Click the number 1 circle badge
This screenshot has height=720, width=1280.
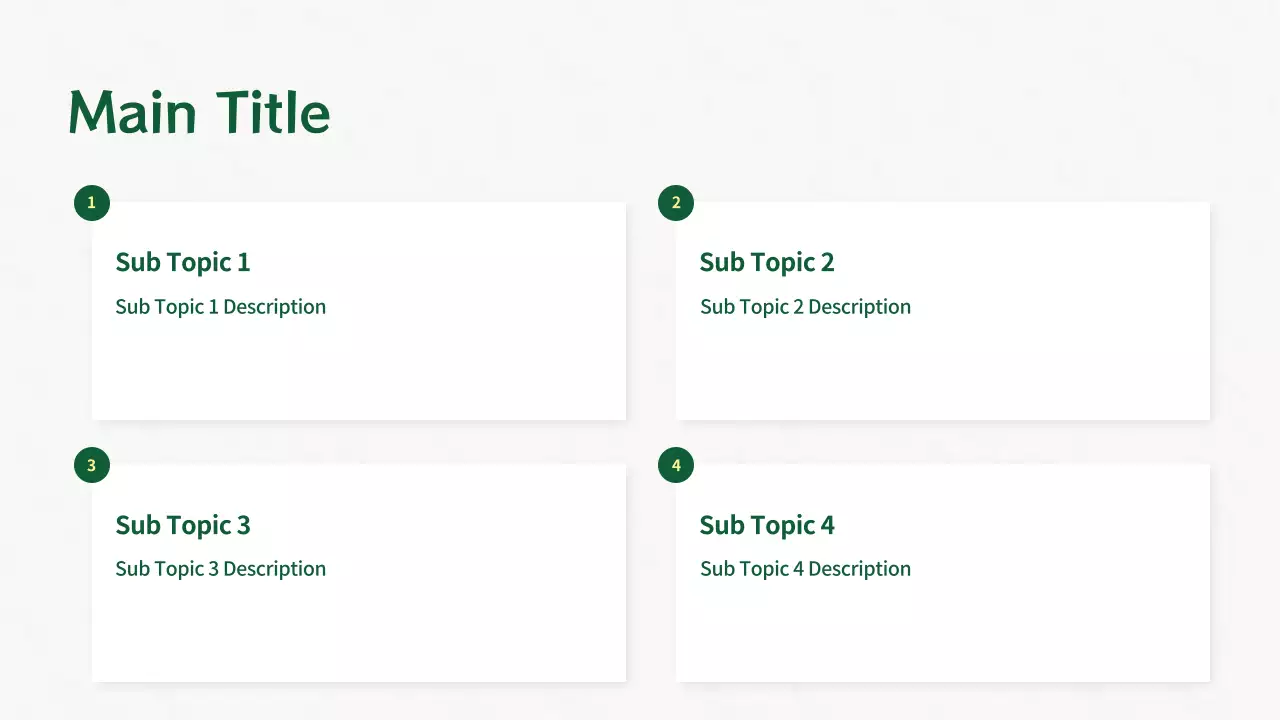tap(92, 203)
